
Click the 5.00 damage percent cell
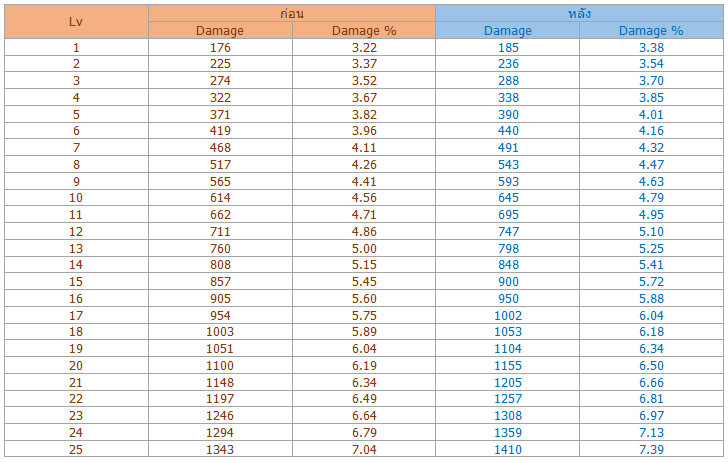point(364,248)
